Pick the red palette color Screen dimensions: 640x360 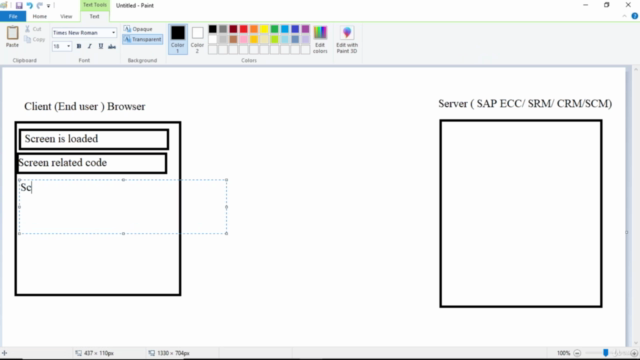pyautogui.click(x=244, y=29)
